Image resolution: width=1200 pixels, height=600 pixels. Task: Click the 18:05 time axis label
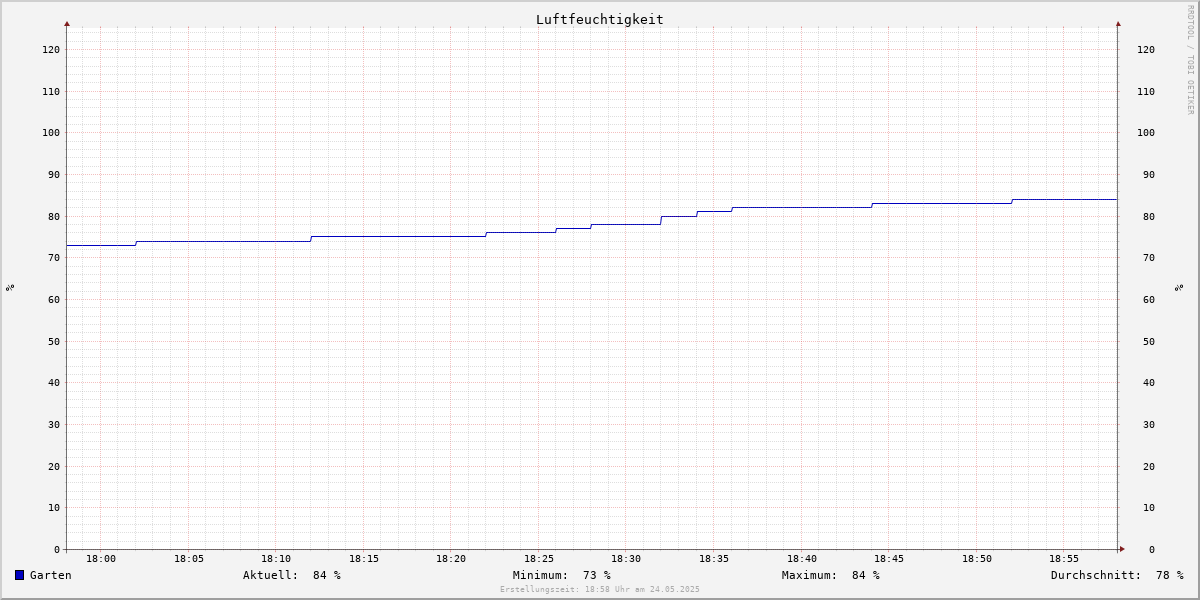point(189,559)
